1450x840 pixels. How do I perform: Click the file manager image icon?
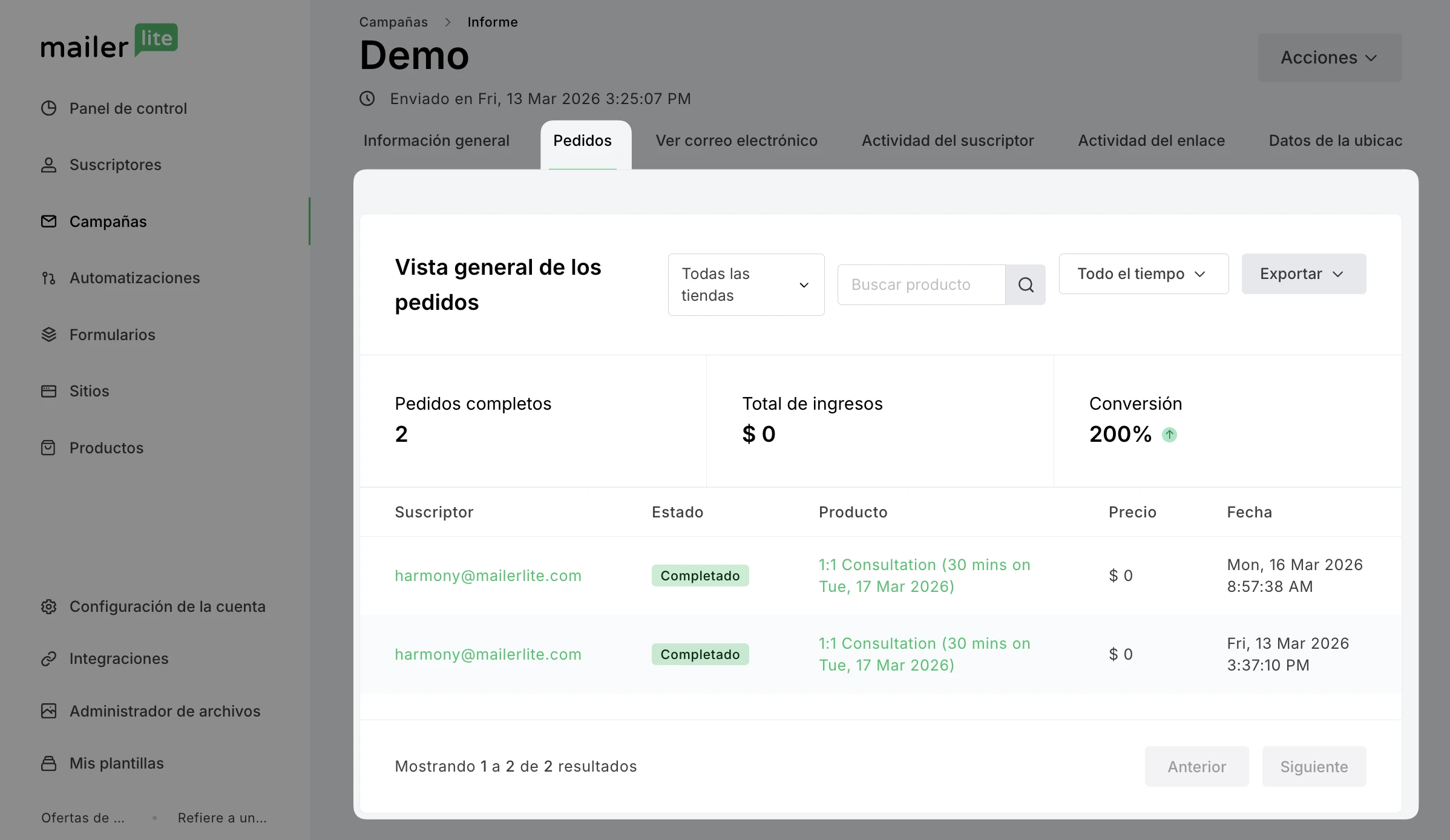tap(49, 711)
